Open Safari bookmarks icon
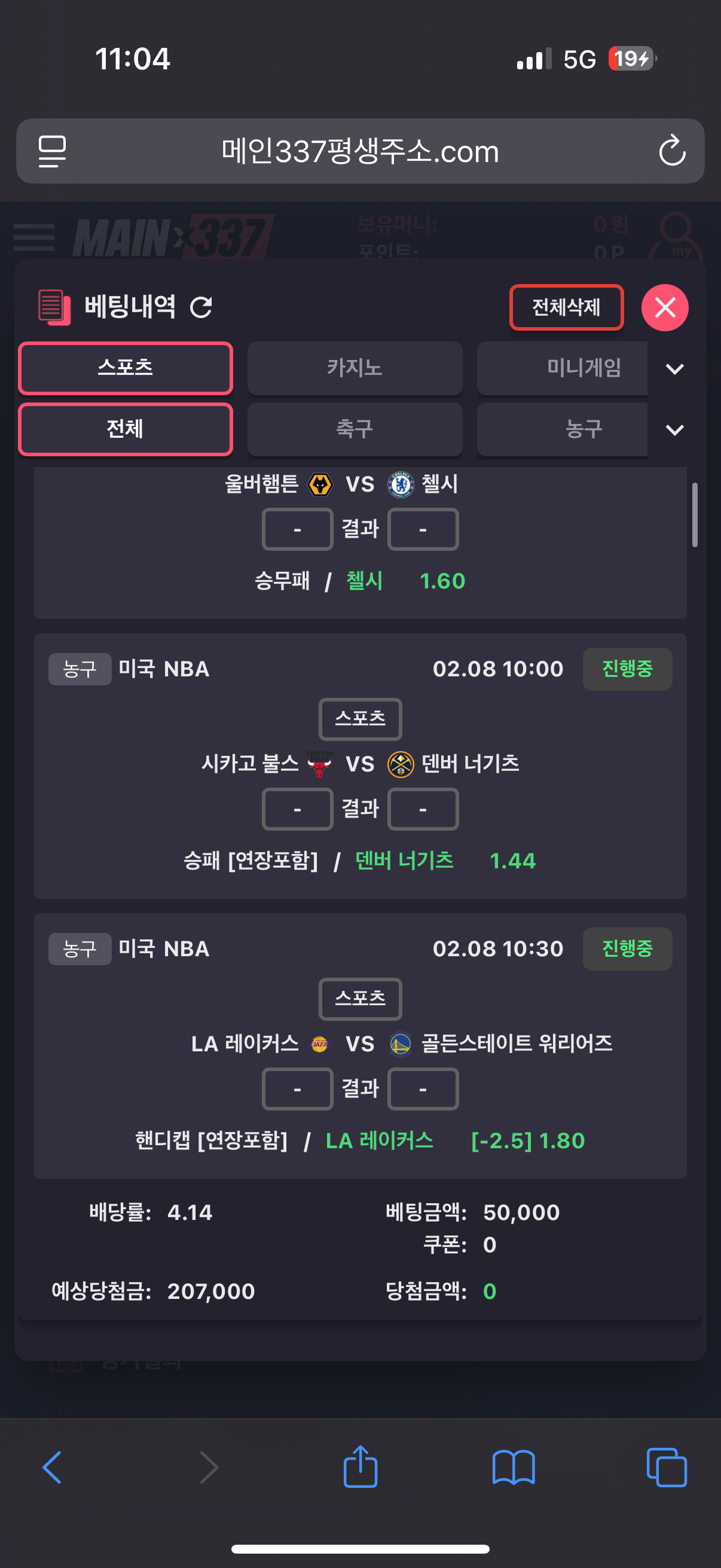 [513, 1467]
